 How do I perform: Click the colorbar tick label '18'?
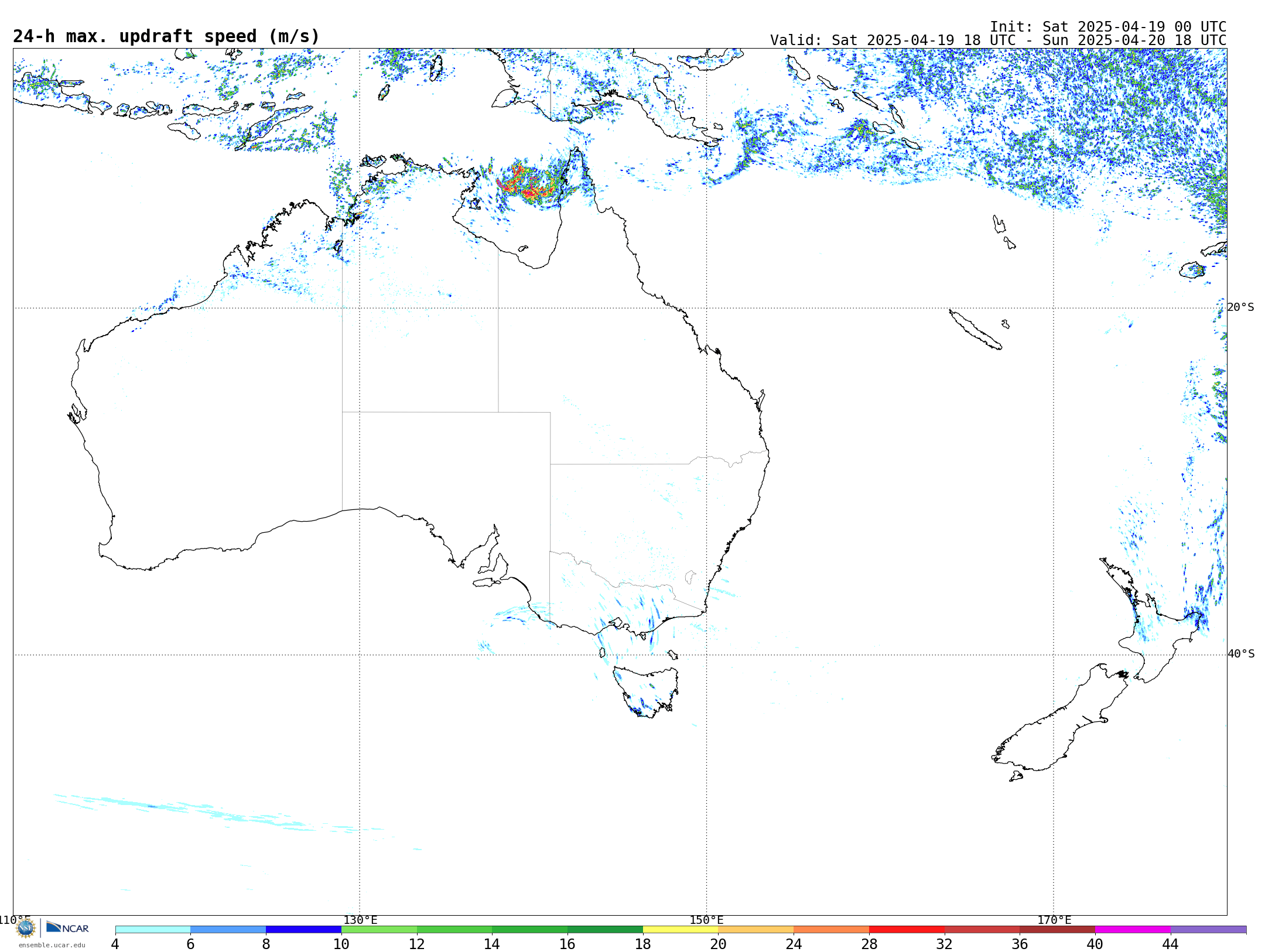tap(643, 944)
